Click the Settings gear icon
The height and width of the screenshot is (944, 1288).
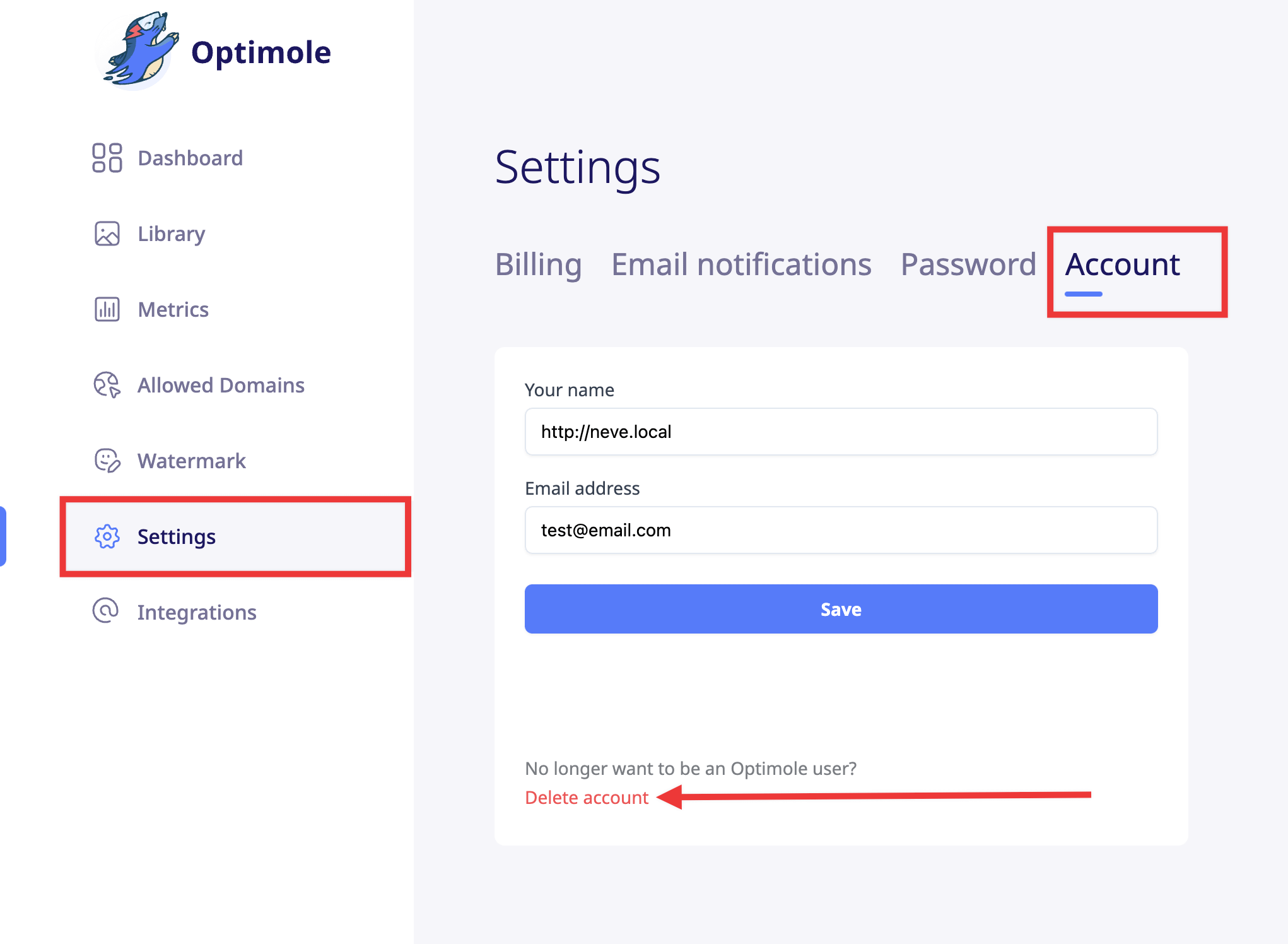(107, 536)
